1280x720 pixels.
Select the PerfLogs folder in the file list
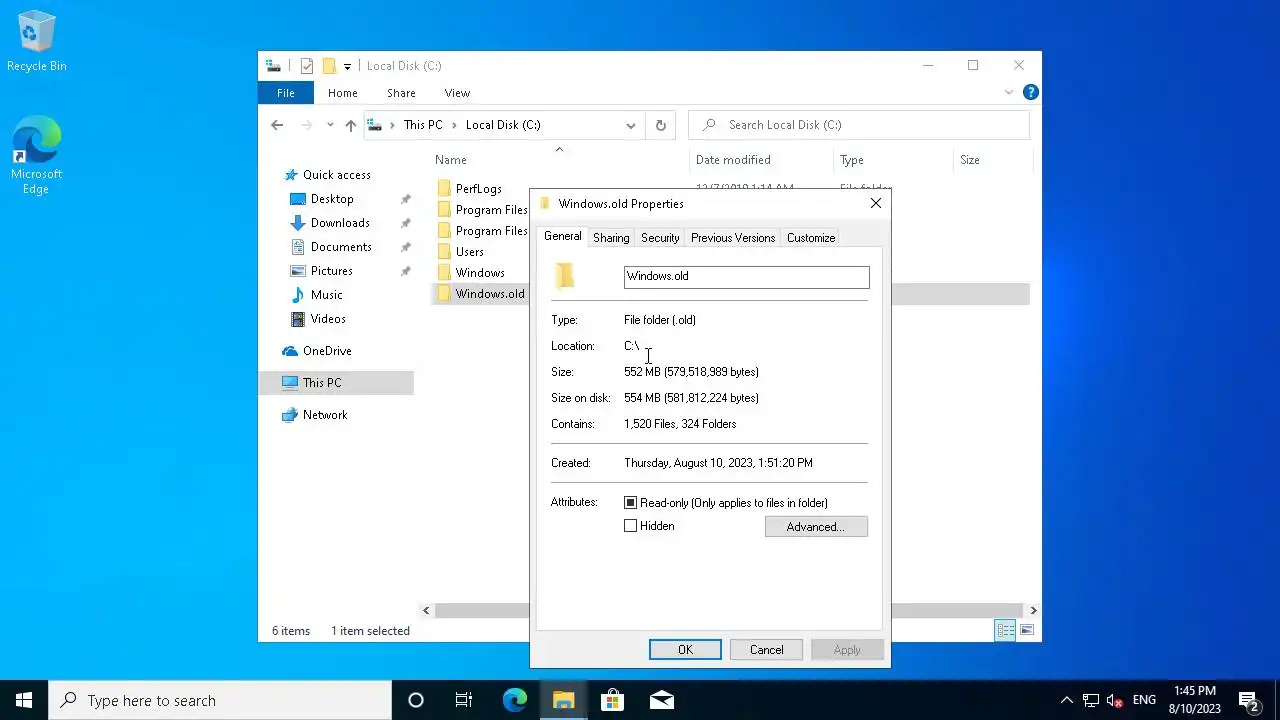pyautogui.click(x=479, y=189)
